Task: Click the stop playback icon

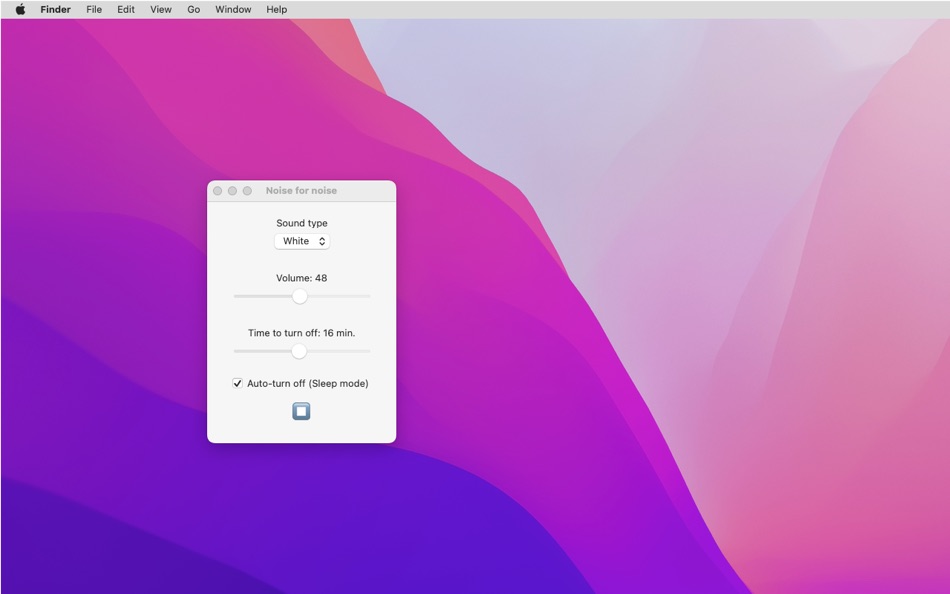Action: click(300, 410)
